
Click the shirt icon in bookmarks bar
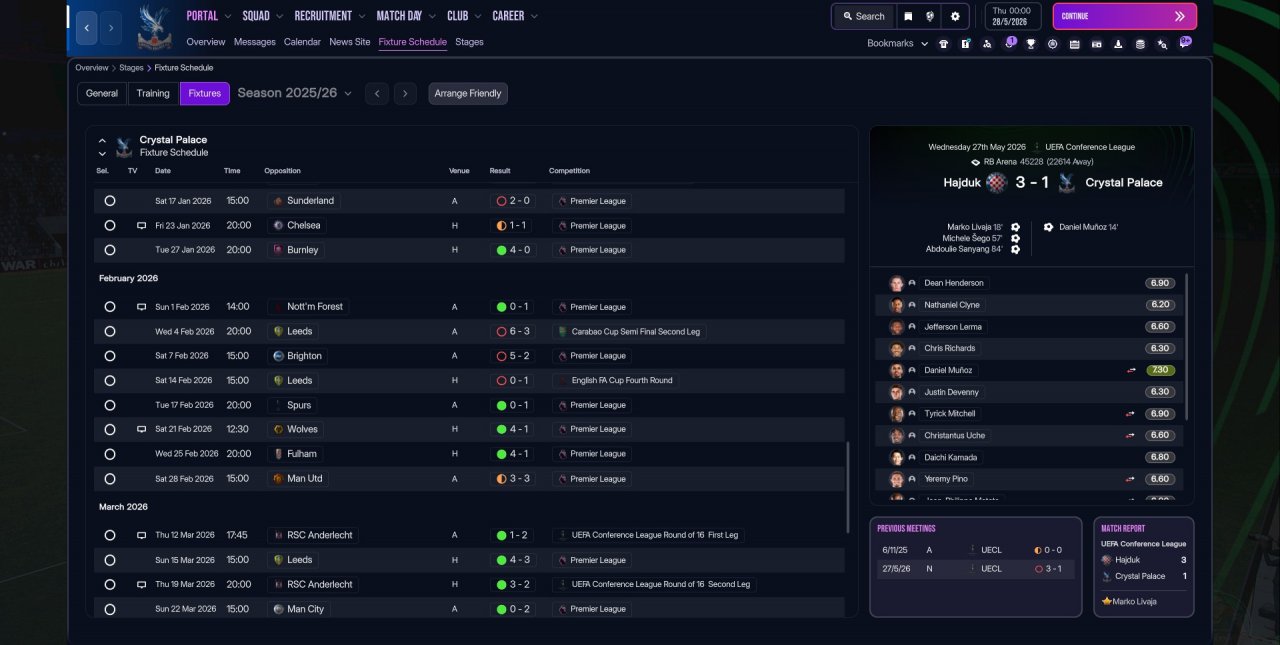[x=943, y=44]
